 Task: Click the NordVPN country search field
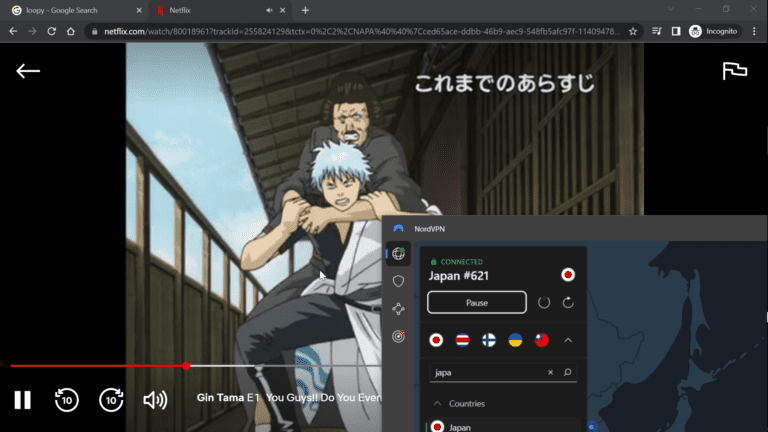485,373
